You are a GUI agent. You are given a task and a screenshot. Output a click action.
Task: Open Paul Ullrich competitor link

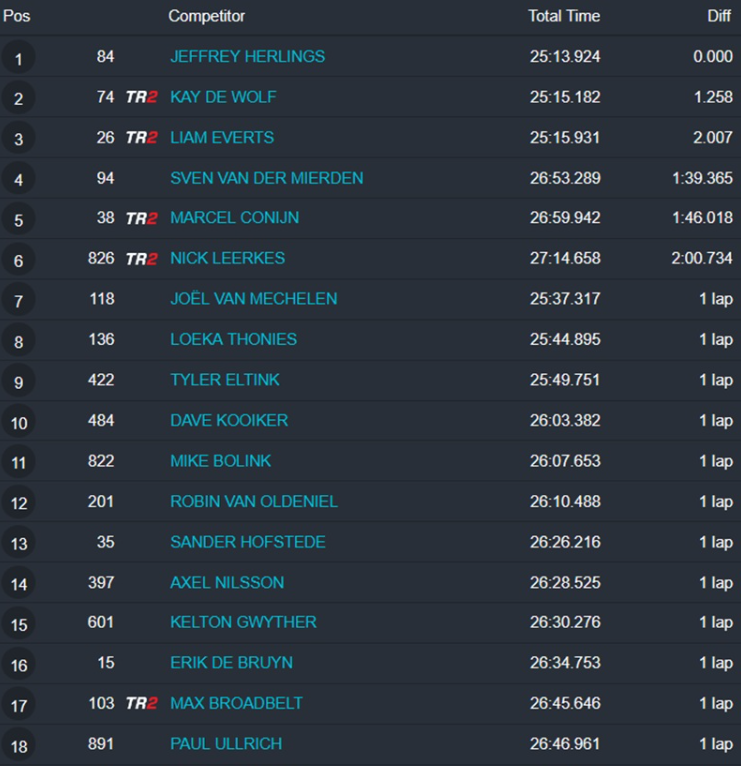point(226,744)
